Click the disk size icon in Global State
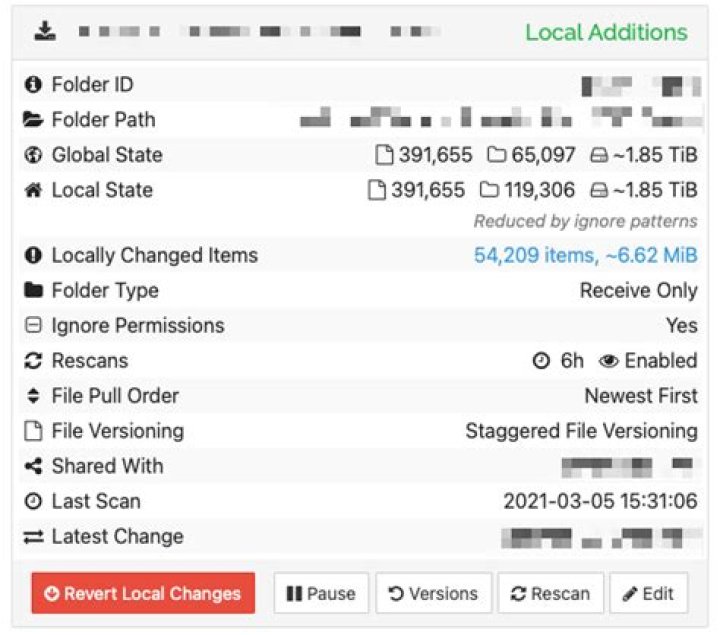 coord(599,155)
